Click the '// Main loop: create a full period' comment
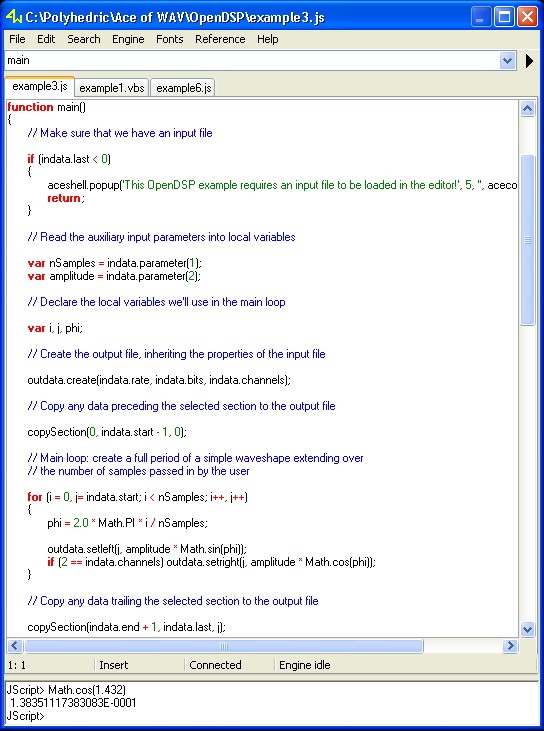Screen dimensions: 544x731 click(x=195, y=458)
